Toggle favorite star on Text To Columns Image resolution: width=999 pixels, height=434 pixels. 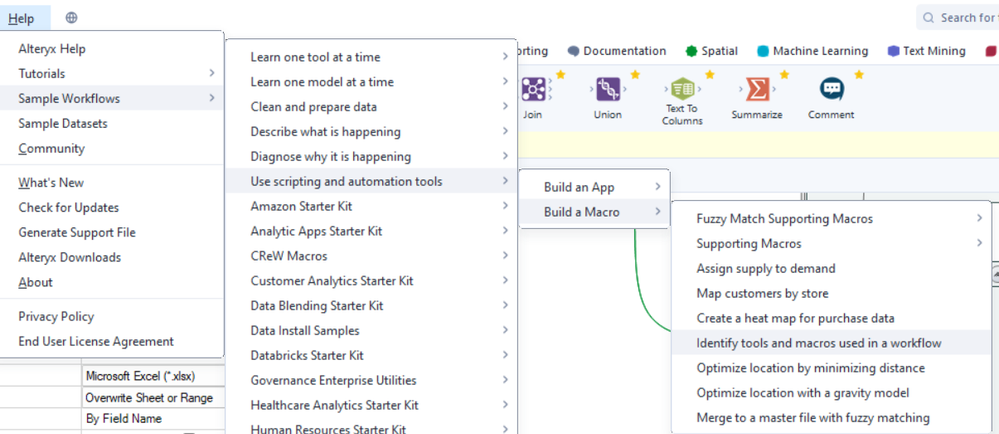(x=710, y=75)
